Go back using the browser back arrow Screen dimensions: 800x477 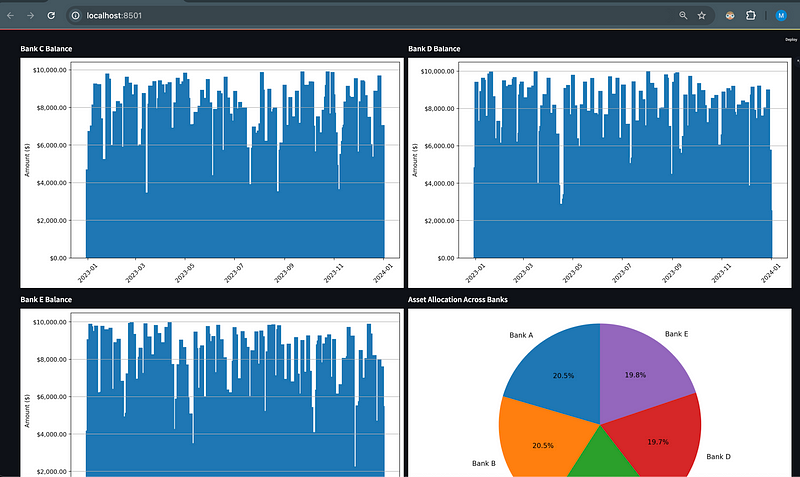click(x=10, y=15)
